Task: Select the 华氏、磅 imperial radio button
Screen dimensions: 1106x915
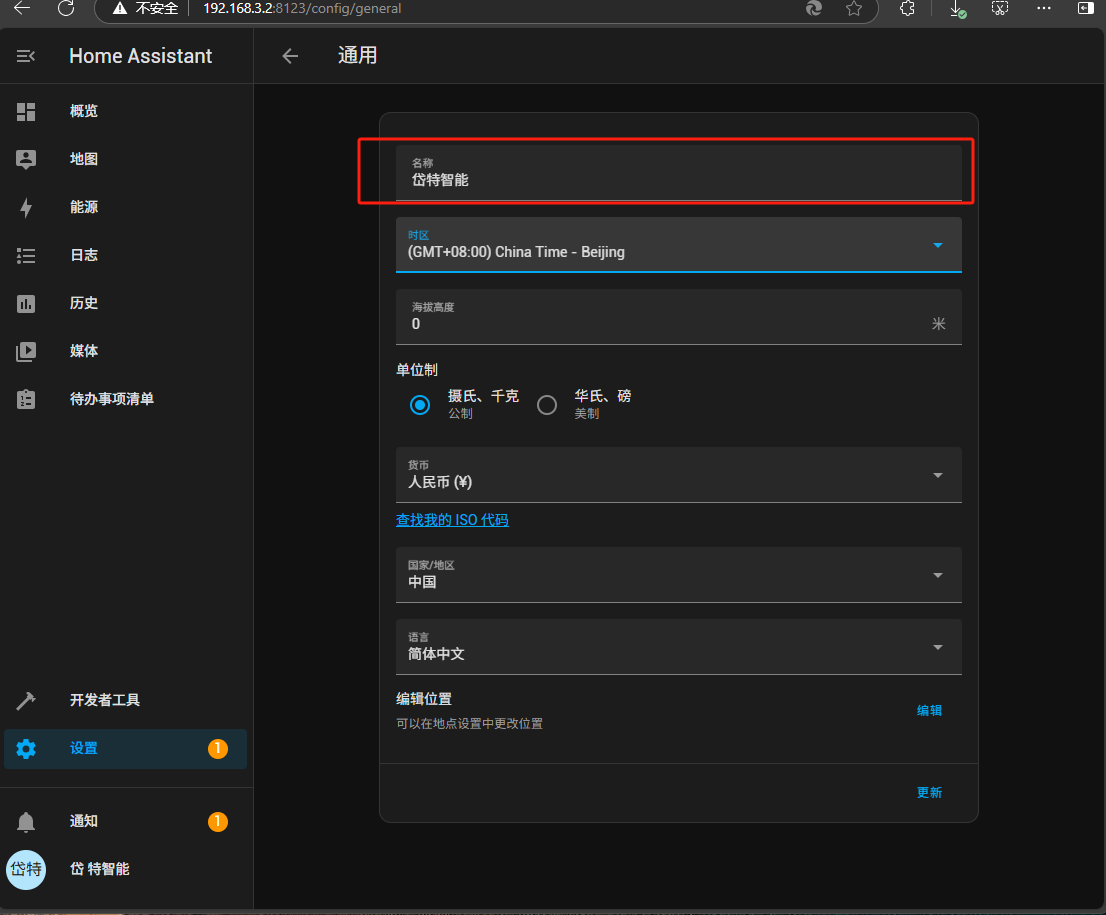Action: 547,405
